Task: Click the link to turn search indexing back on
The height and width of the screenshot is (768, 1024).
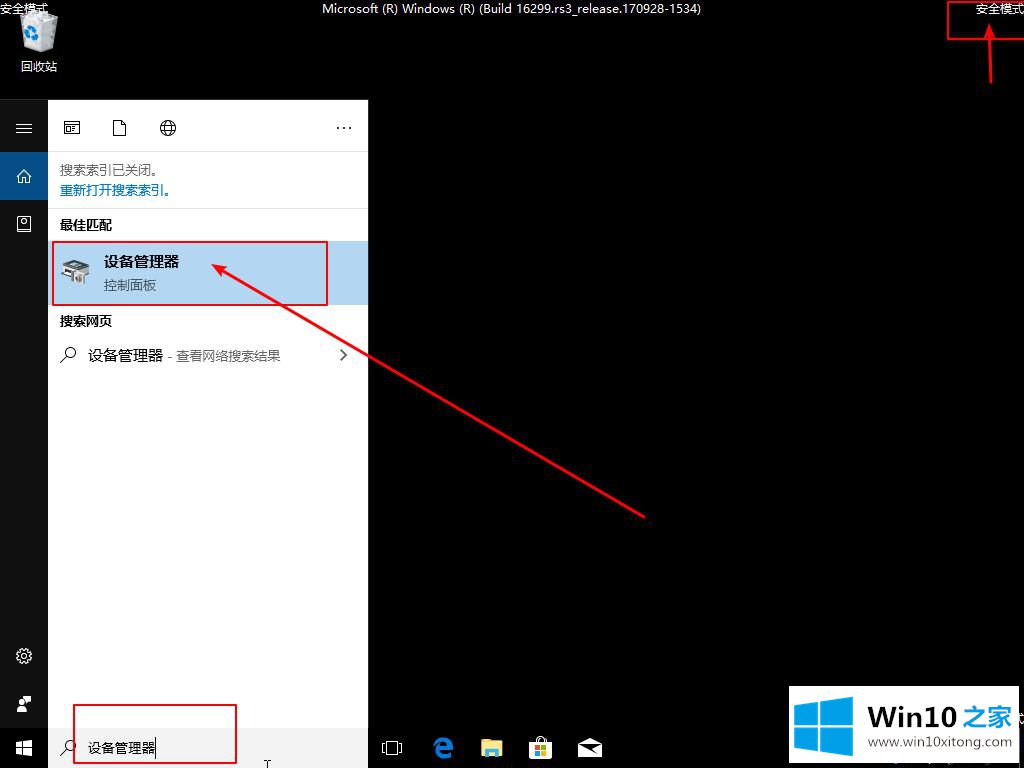Action: 115,191
